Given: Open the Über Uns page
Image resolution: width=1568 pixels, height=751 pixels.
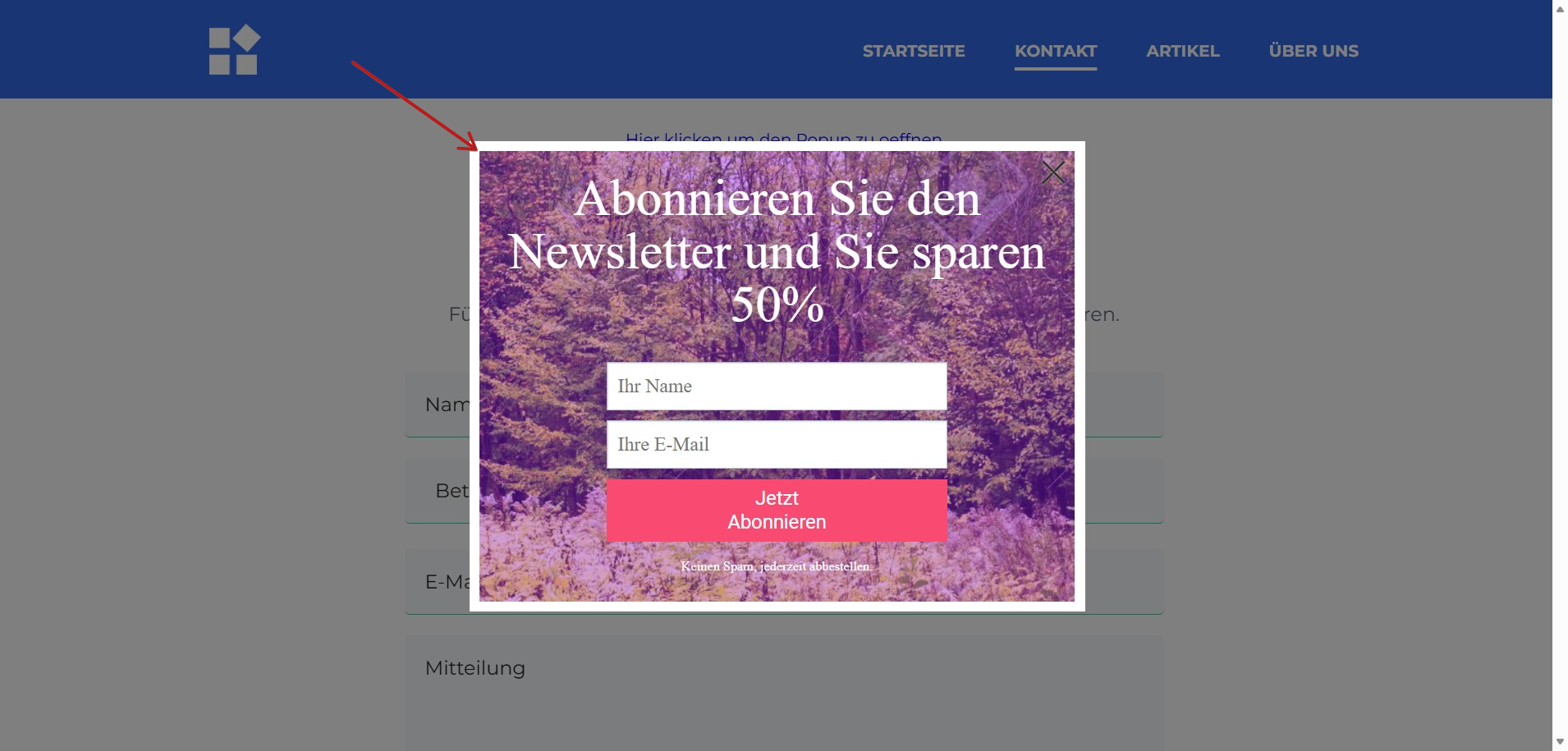Looking at the screenshot, I should tap(1314, 51).
